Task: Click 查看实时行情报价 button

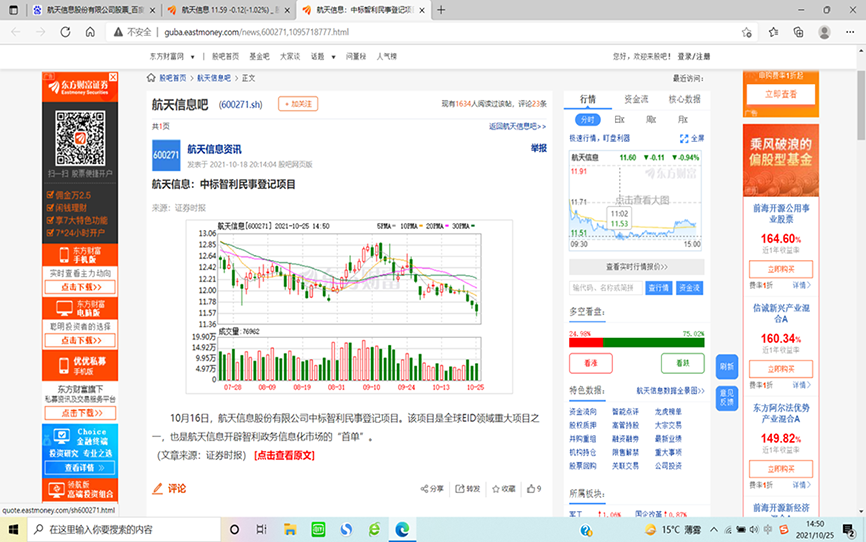Action: pos(636,267)
